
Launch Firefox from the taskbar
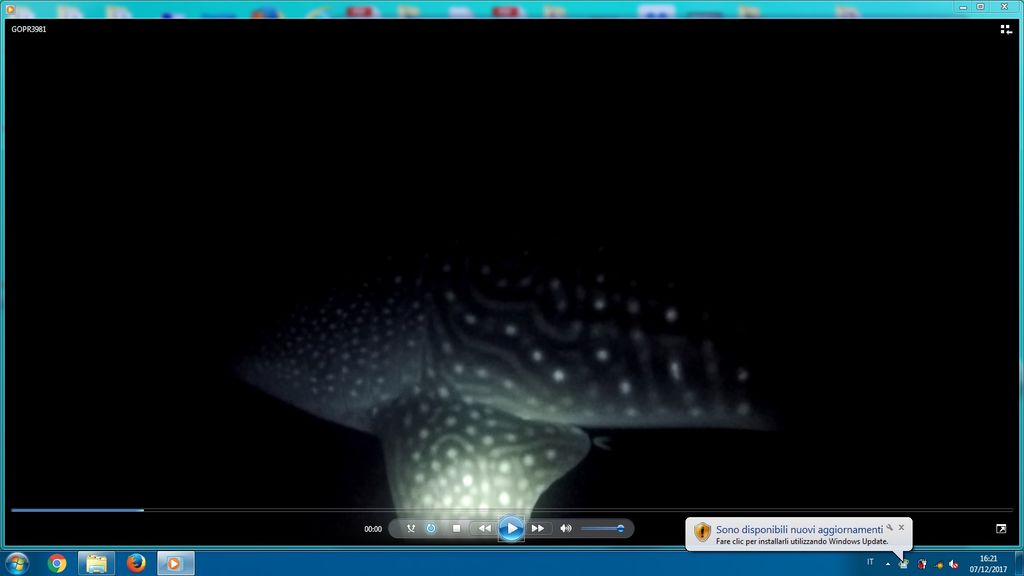point(136,563)
